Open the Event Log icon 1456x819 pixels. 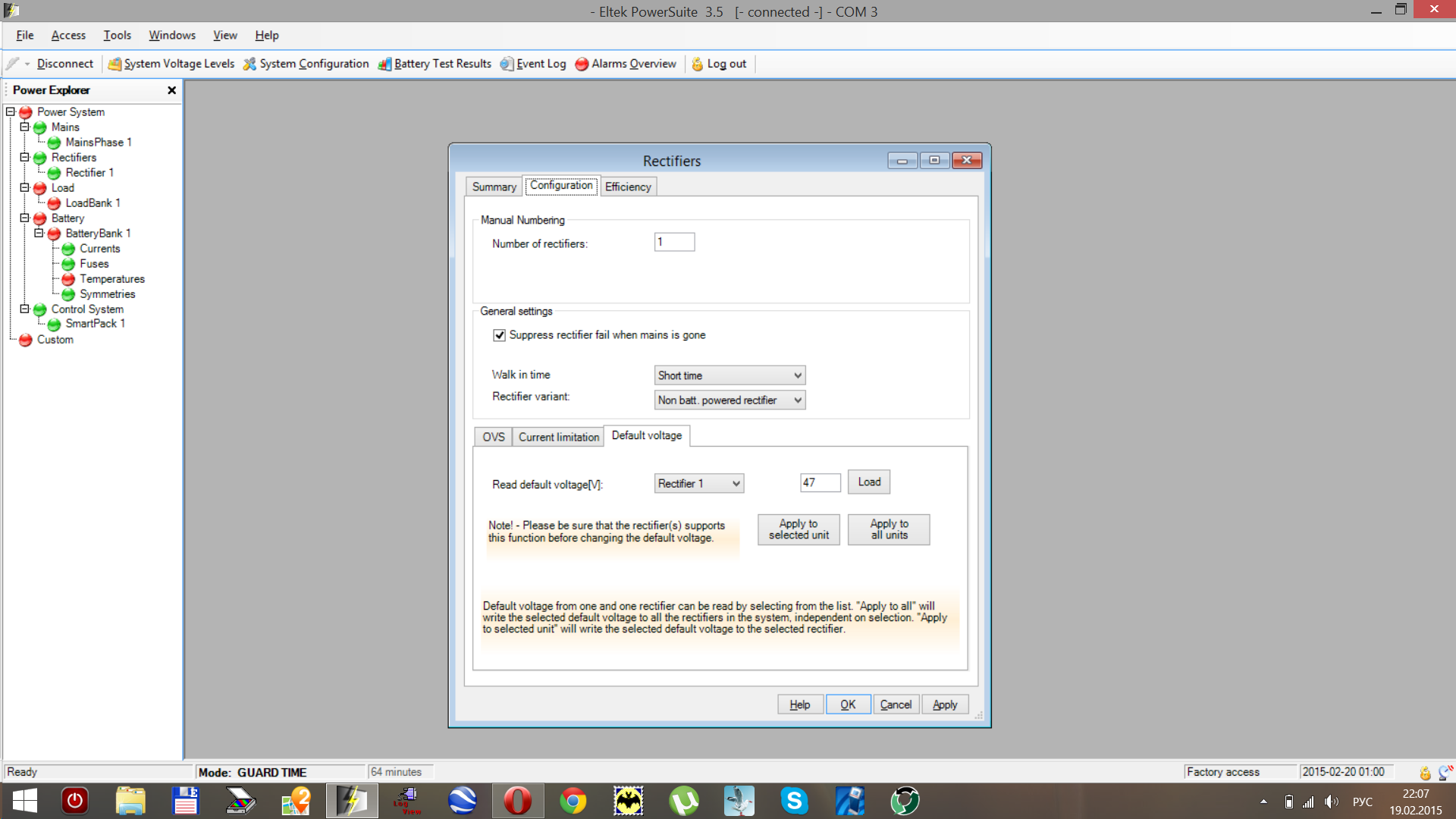point(507,64)
